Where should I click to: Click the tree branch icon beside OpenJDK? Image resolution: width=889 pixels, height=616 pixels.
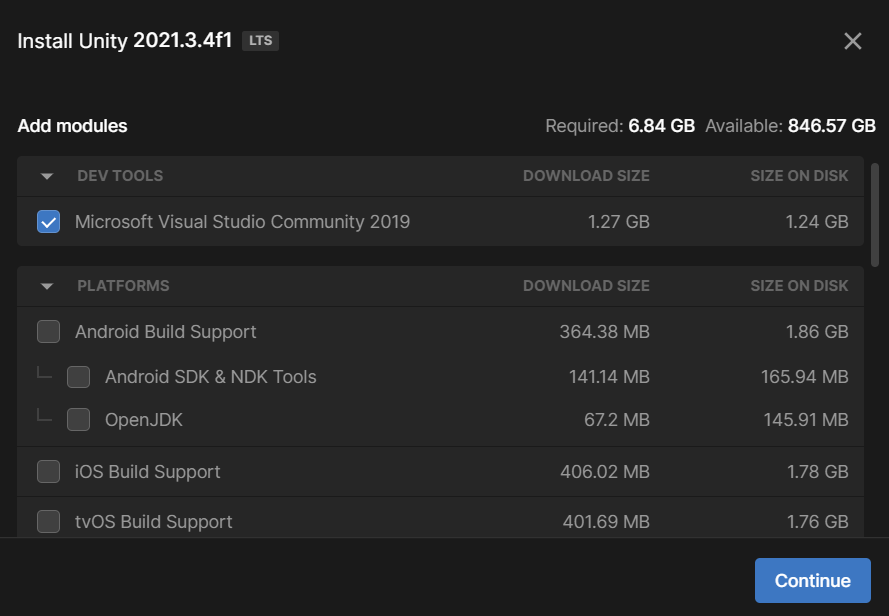44,416
